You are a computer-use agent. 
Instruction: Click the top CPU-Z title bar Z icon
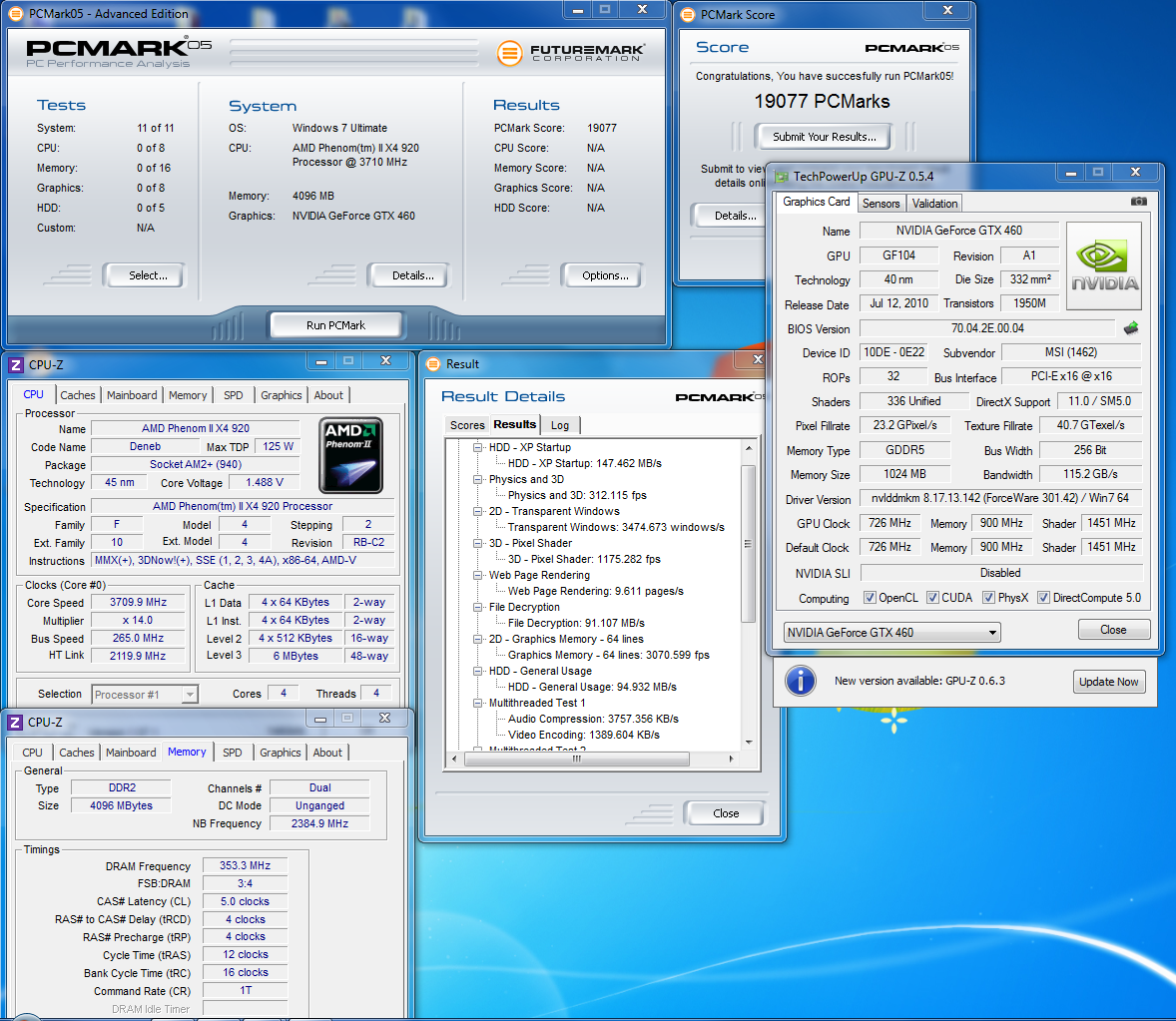(16, 365)
